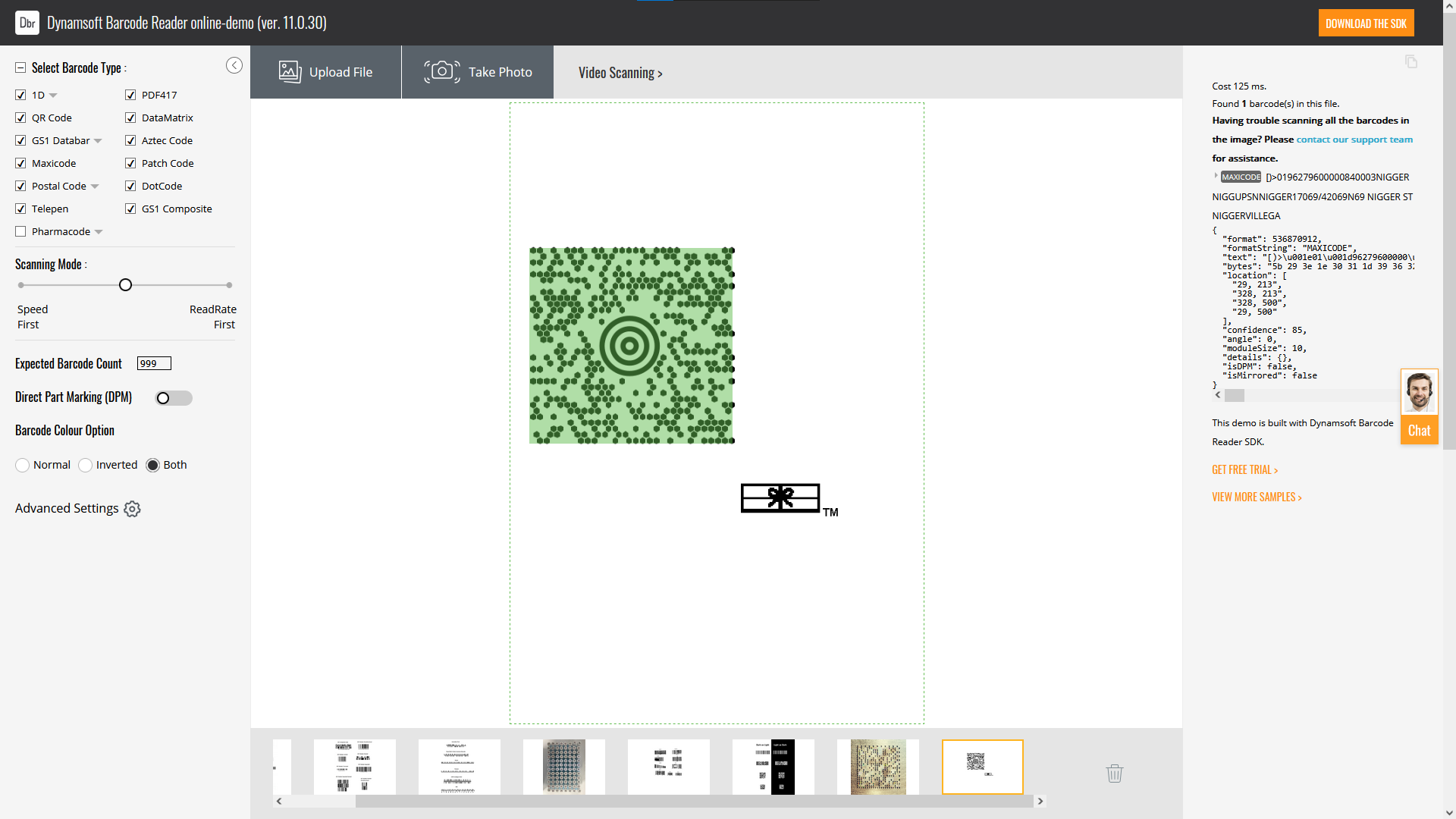Click the Take Photo camera icon

(442, 71)
